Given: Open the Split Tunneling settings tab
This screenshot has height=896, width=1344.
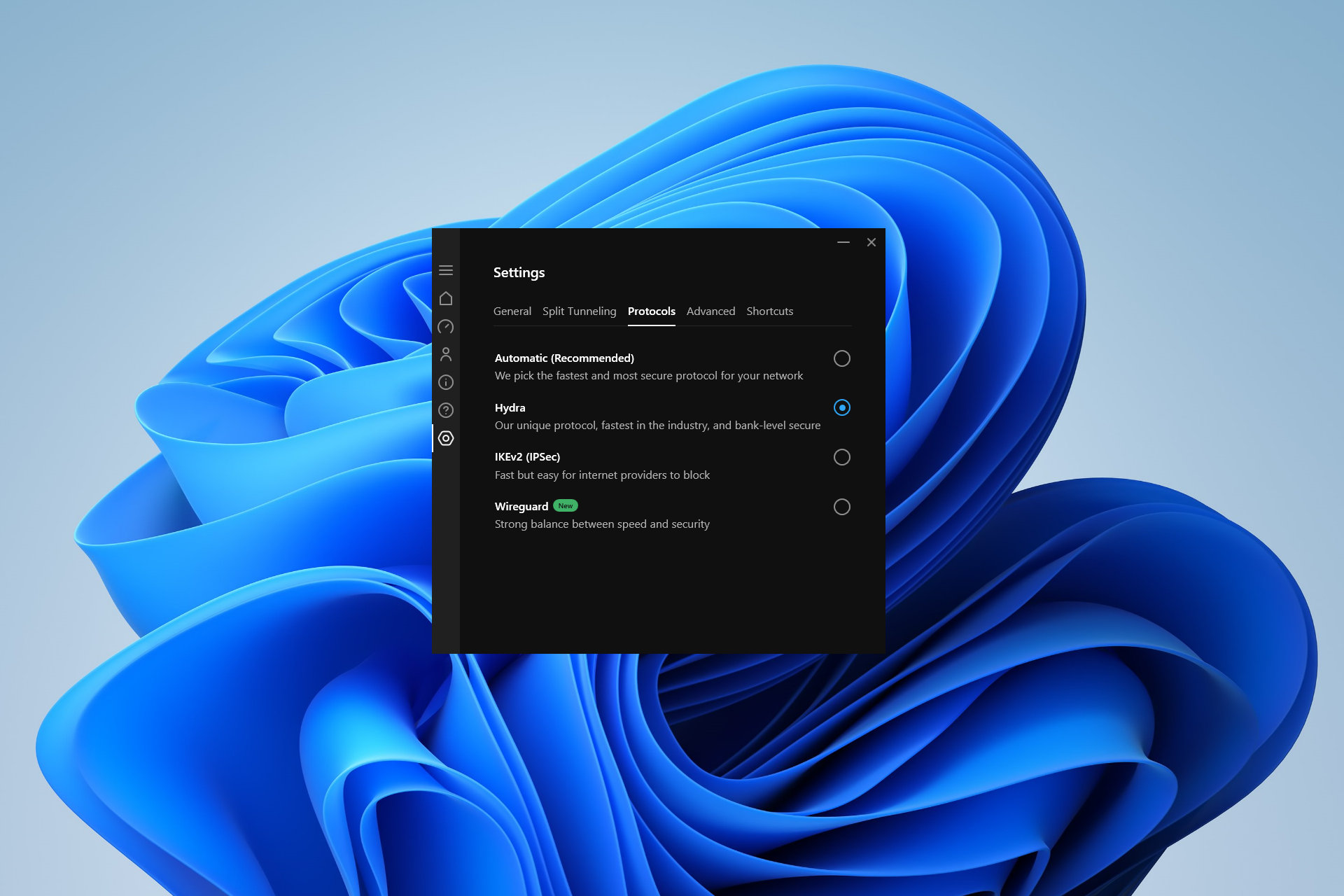Looking at the screenshot, I should click(x=579, y=311).
